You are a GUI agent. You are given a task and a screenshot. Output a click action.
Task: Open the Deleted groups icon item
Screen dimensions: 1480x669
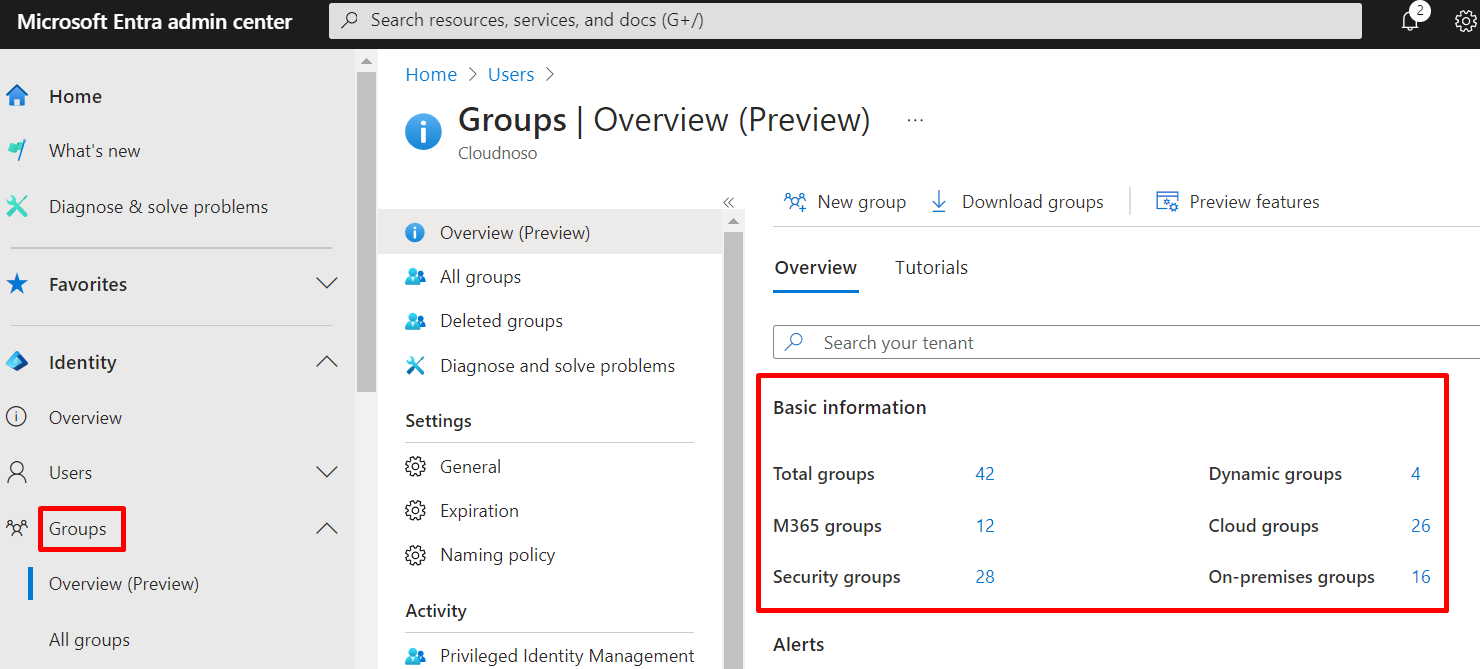click(x=415, y=321)
